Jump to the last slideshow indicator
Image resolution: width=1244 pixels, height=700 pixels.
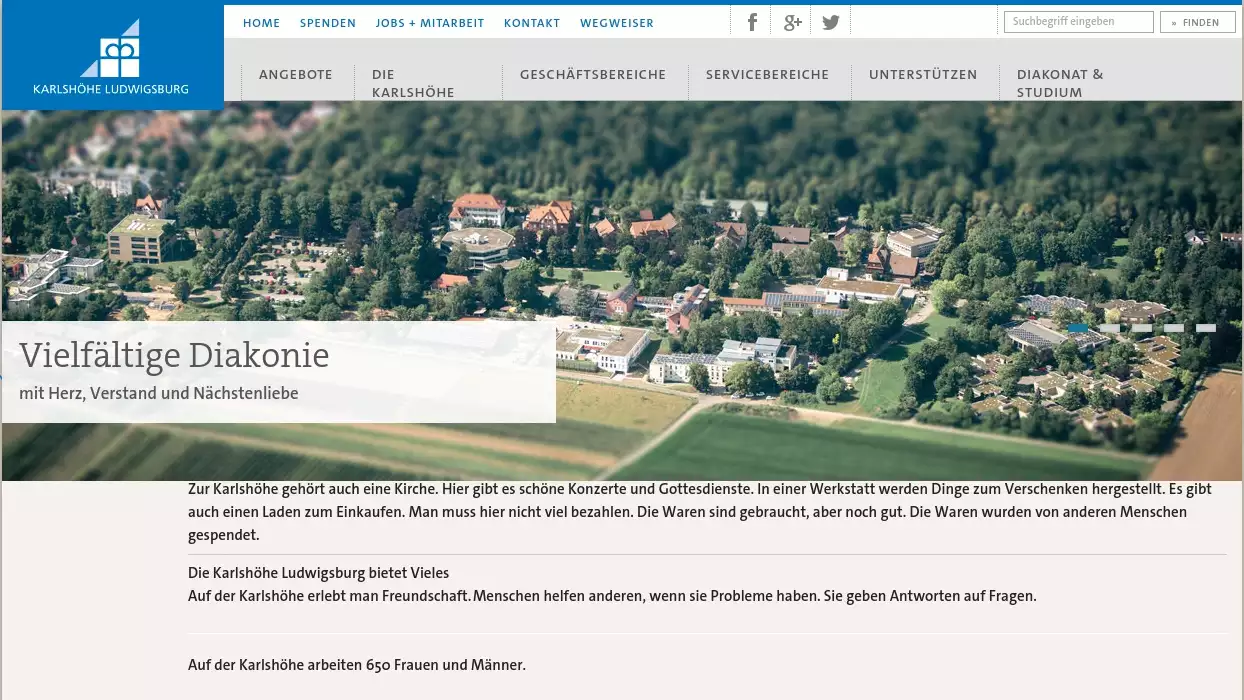point(1206,328)
